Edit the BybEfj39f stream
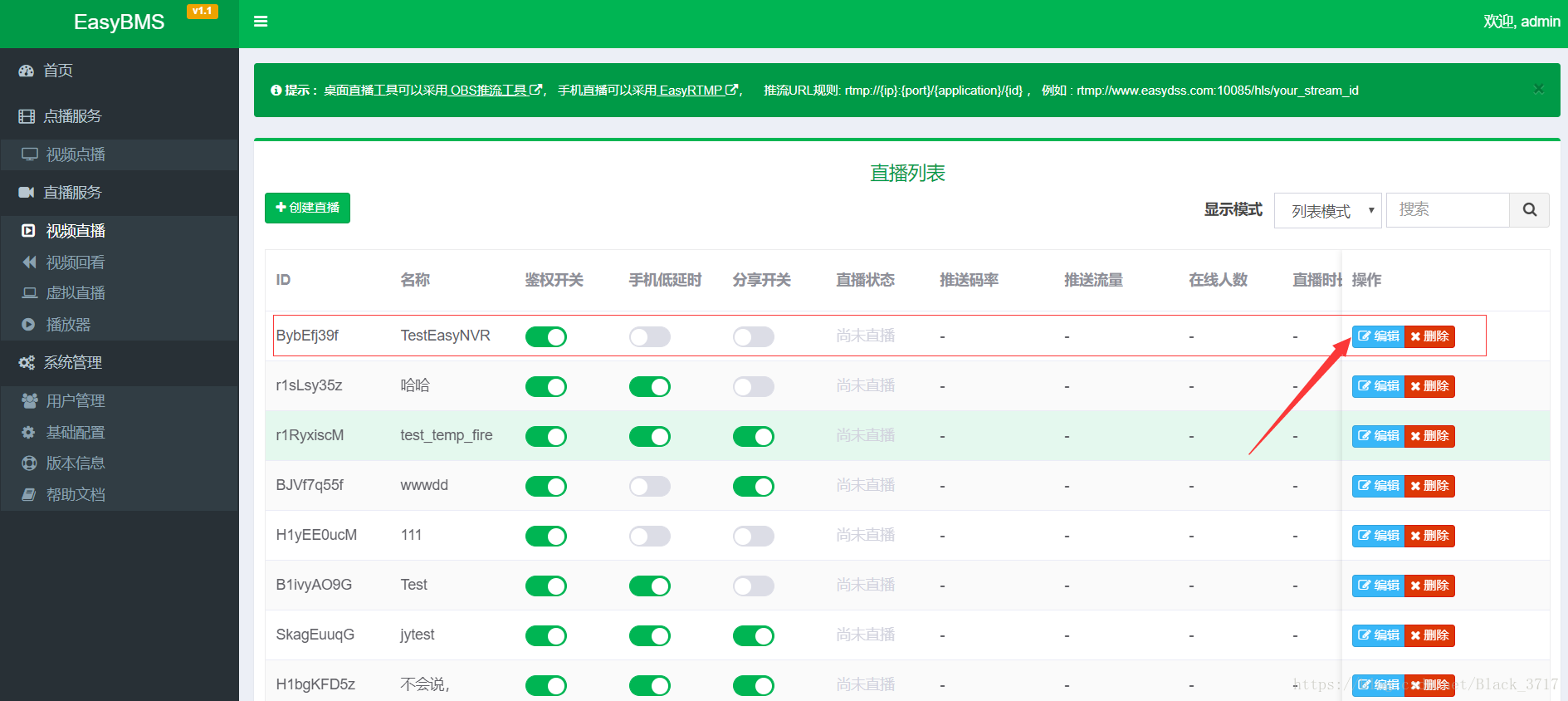 (1378, 336)
